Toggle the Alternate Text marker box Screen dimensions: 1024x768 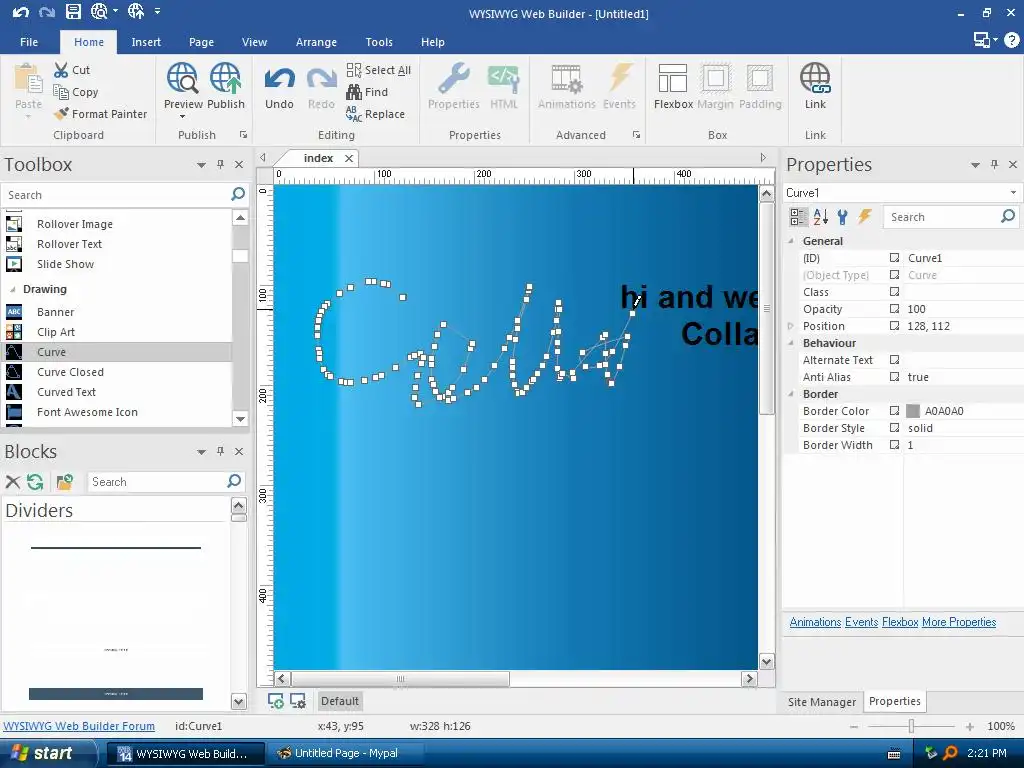point(895,360)
